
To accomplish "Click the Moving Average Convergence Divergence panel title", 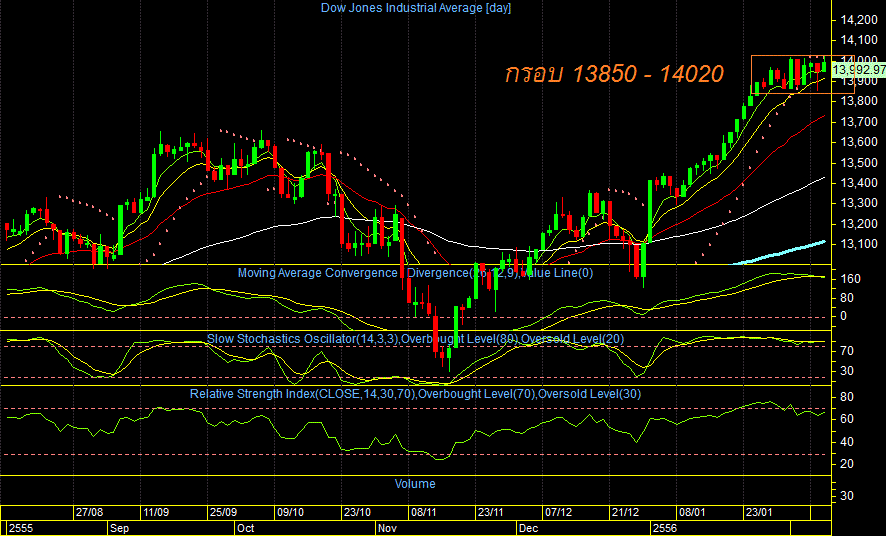I will [x=415, y=273].
